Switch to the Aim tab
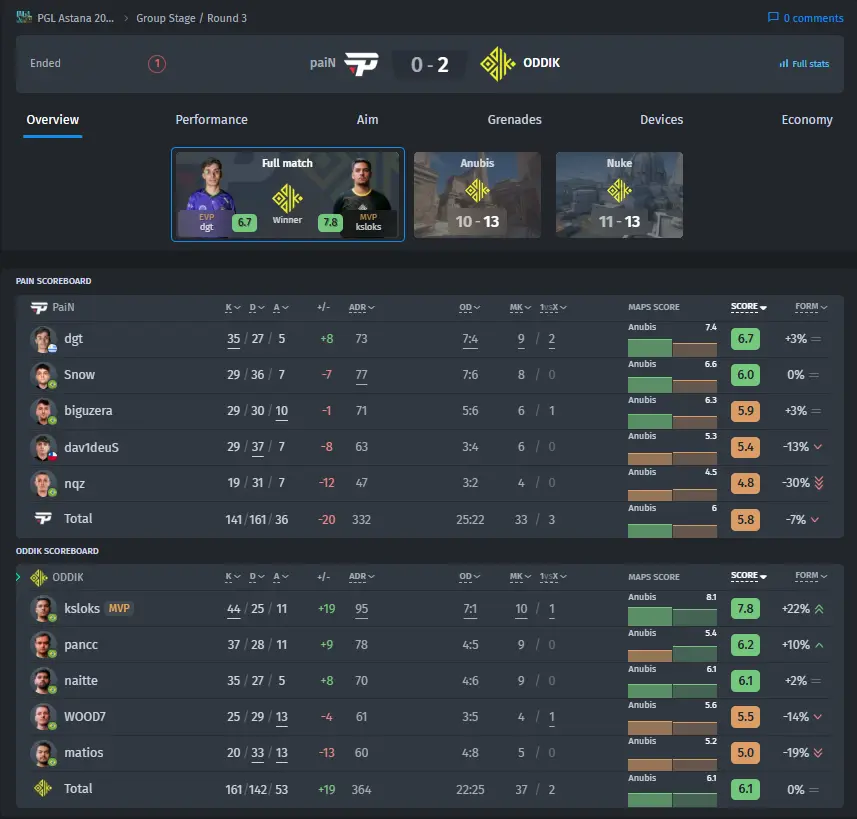Viewport: 857px width, 819px height. [367, 120]
